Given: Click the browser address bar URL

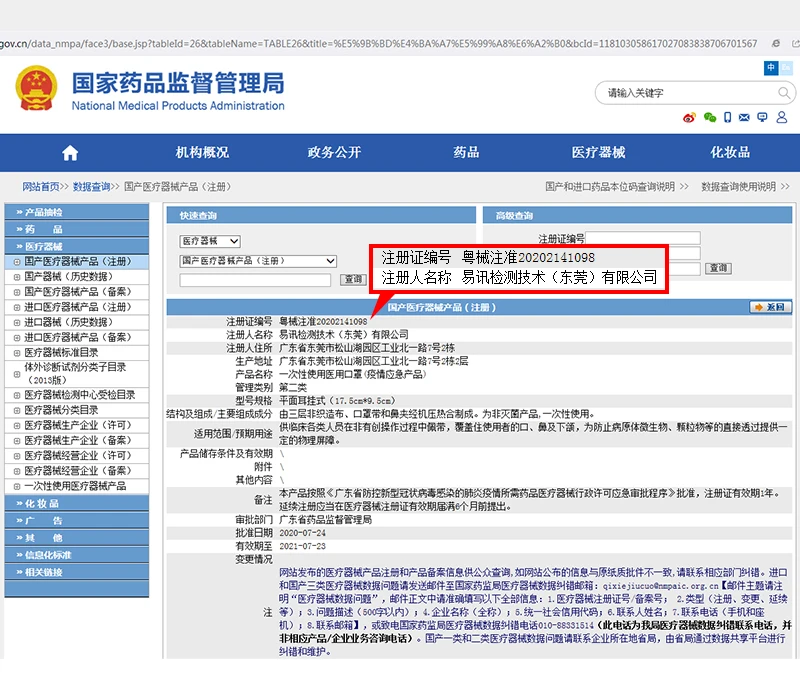Looking at the screenshot, I should point(379,44).
